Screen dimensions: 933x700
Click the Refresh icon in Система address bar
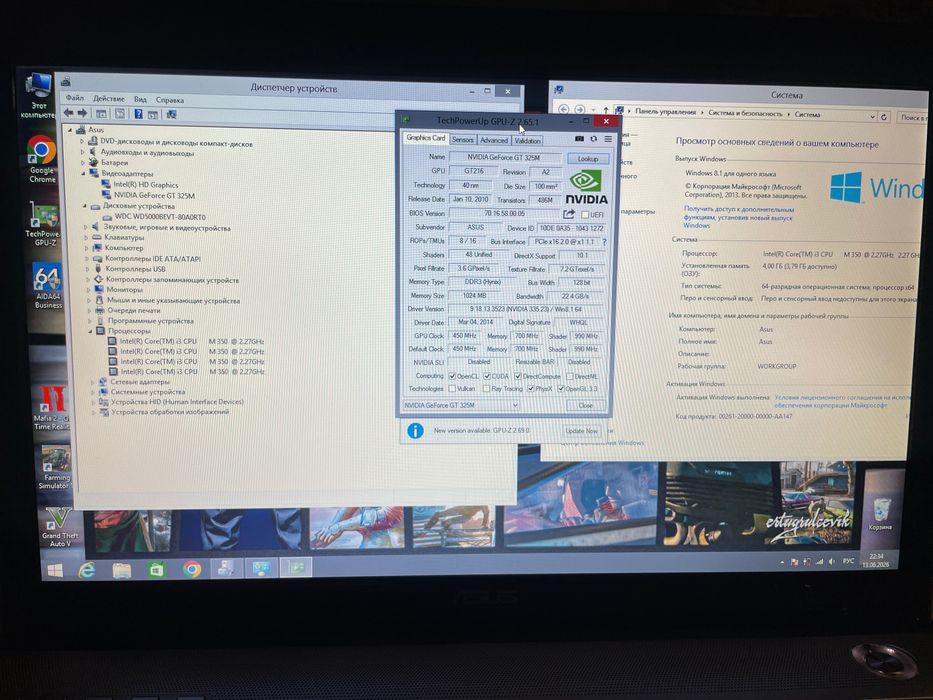click(x=884, y=117)
